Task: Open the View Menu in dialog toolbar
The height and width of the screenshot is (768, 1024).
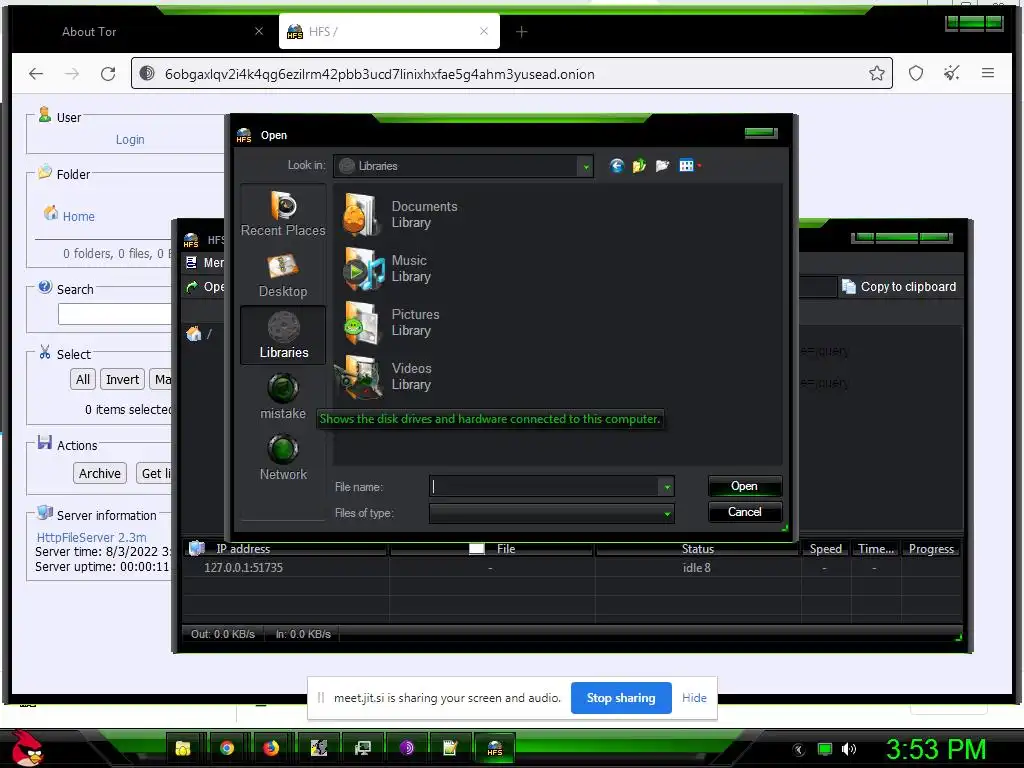Action: pos(690,166)
